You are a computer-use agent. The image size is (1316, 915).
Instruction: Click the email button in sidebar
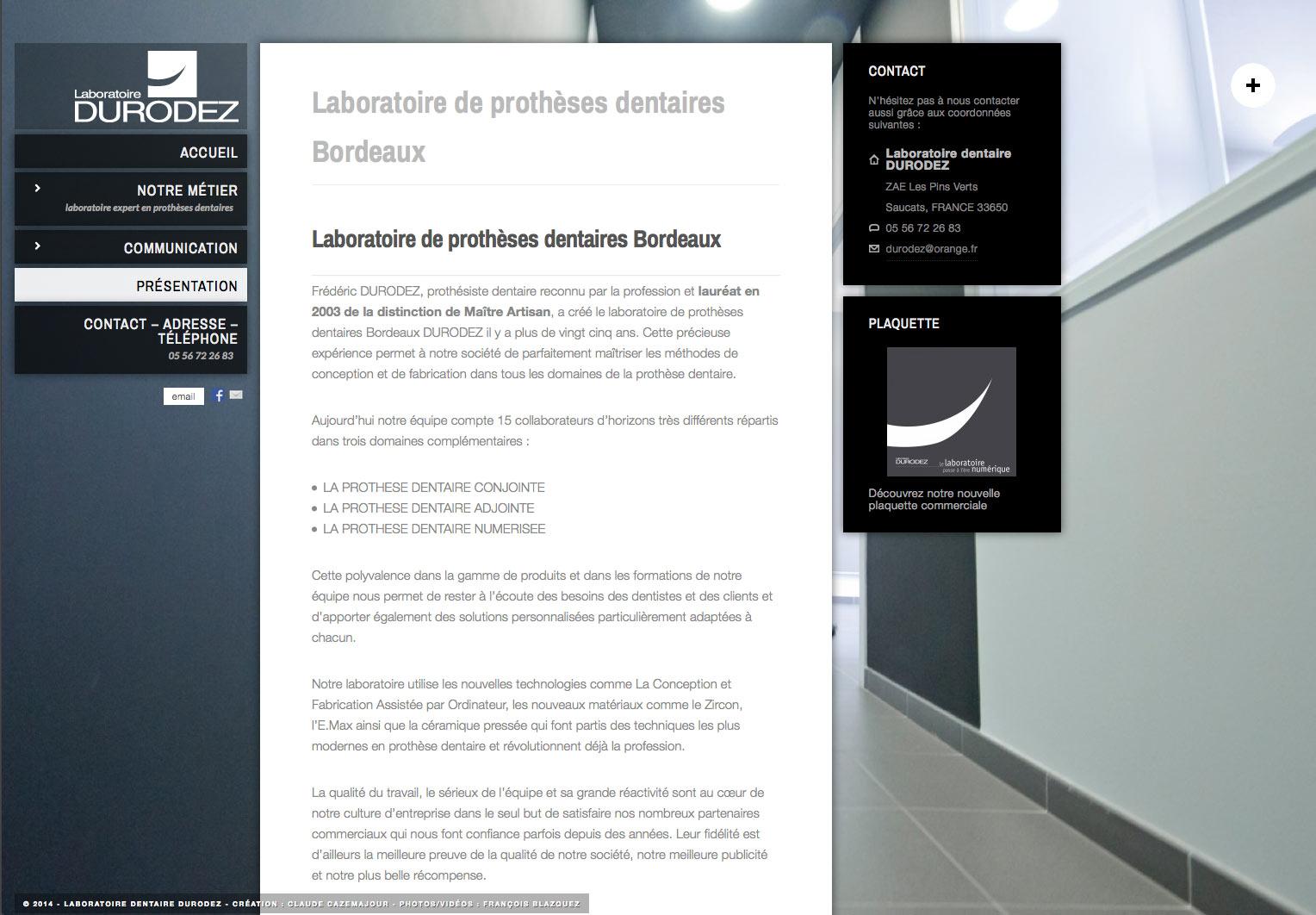point(183,396)
